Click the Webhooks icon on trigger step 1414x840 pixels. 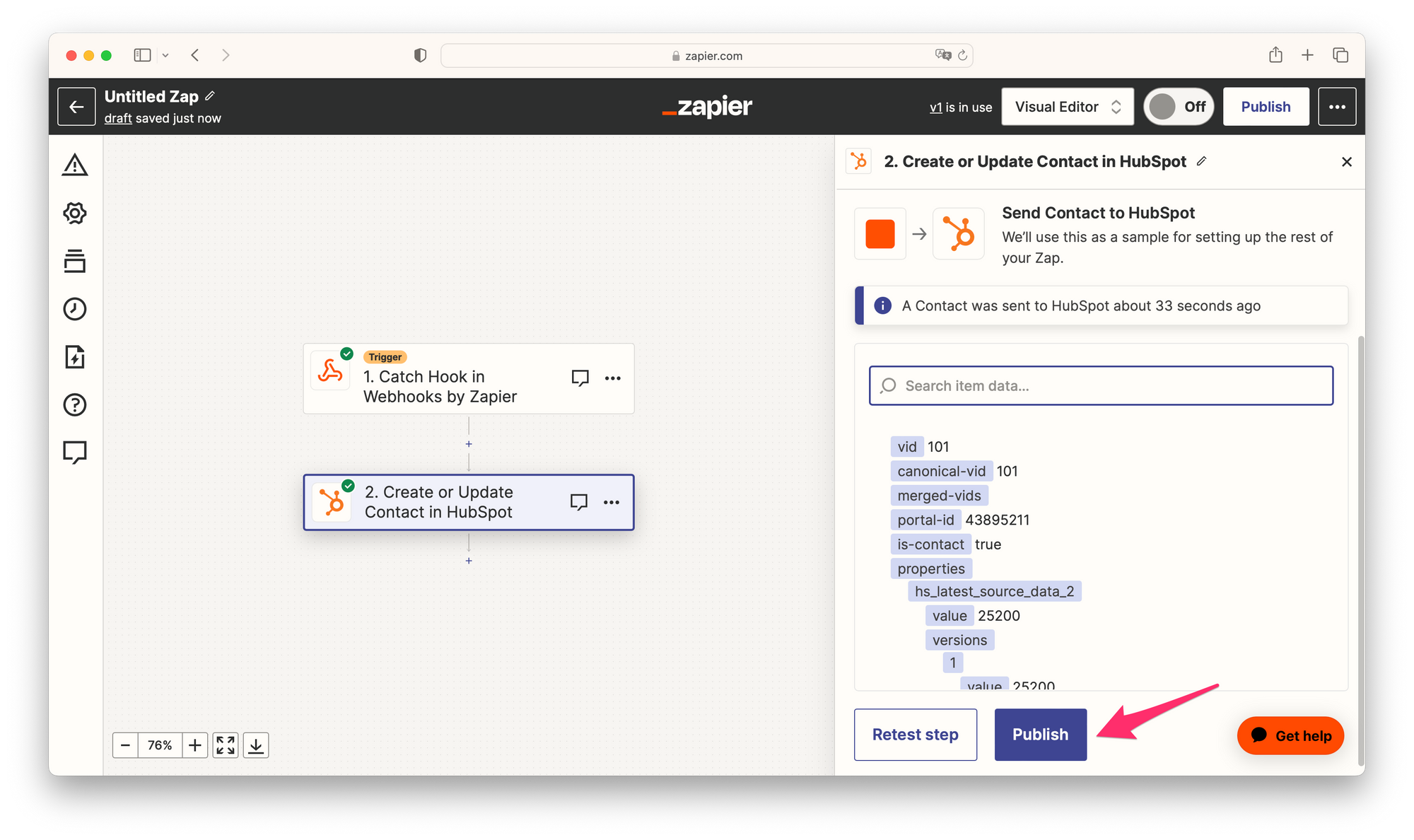click(330, 371)
